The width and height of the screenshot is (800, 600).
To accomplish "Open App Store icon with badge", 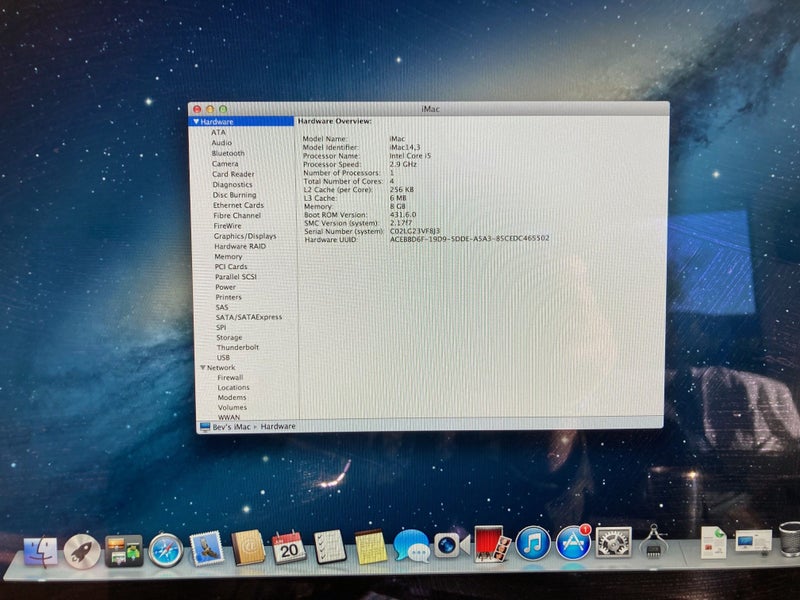I will [x=573, y=542].
